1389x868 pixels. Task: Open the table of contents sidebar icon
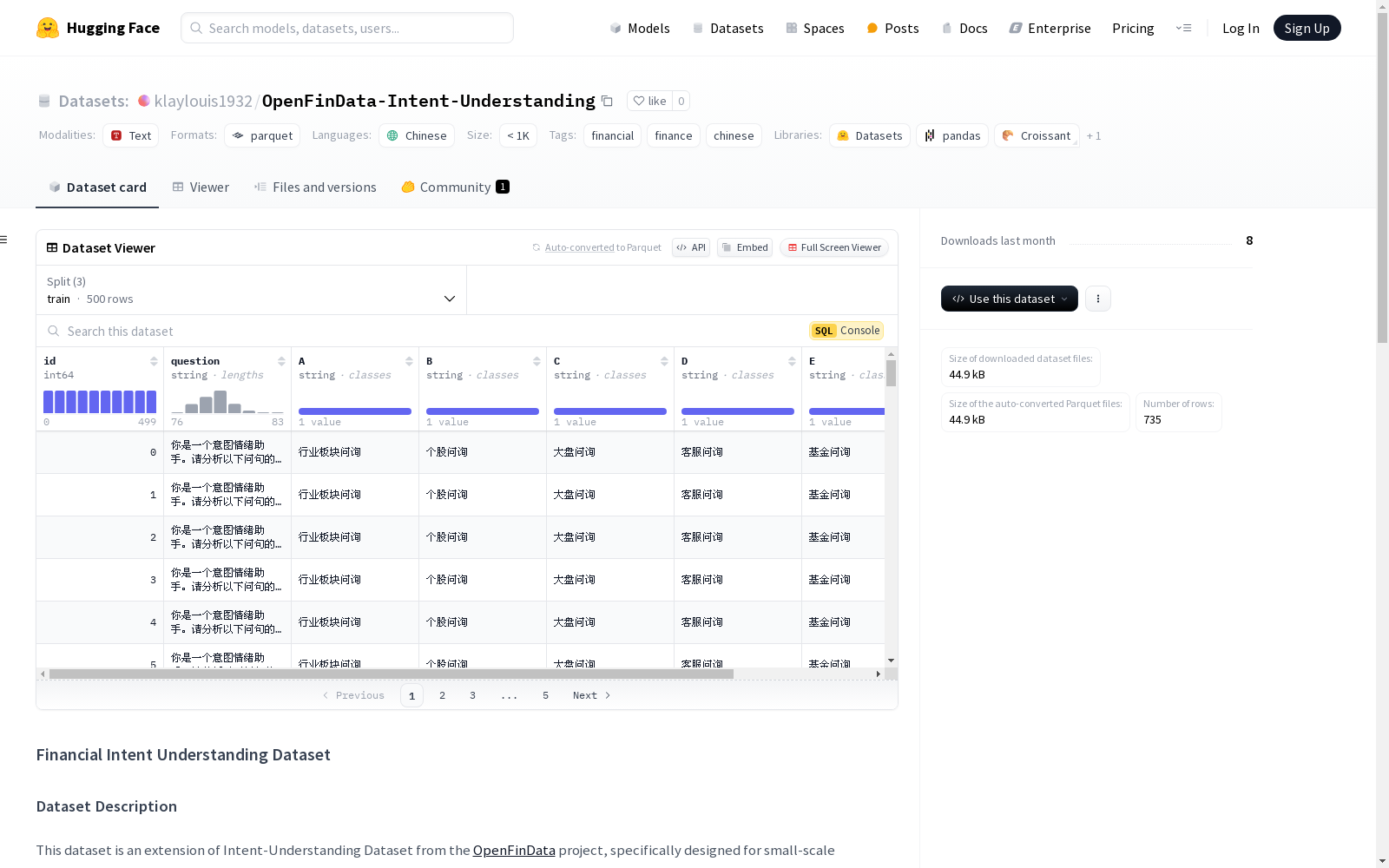point(4,240)
